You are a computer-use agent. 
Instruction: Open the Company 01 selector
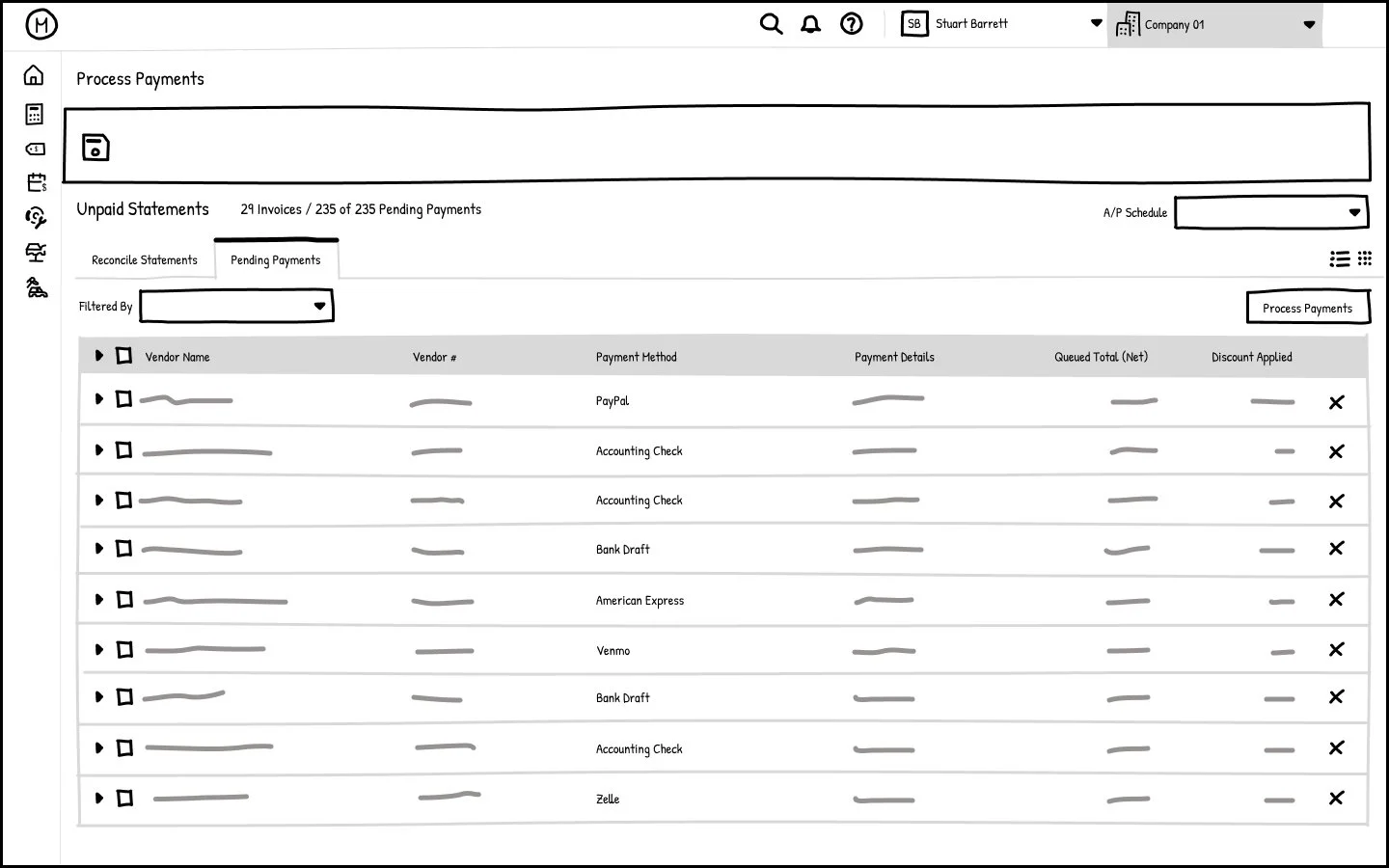[1215, 25]
